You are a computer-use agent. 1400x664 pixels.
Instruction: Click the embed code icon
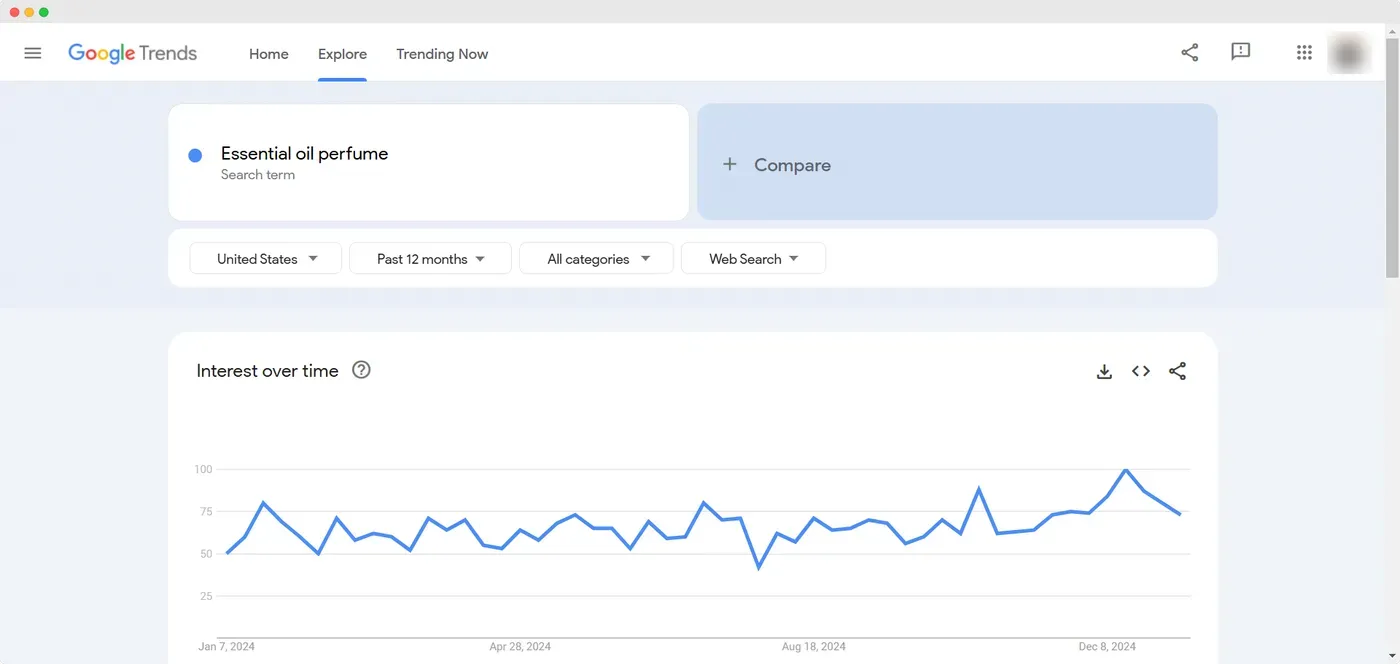1141,371
